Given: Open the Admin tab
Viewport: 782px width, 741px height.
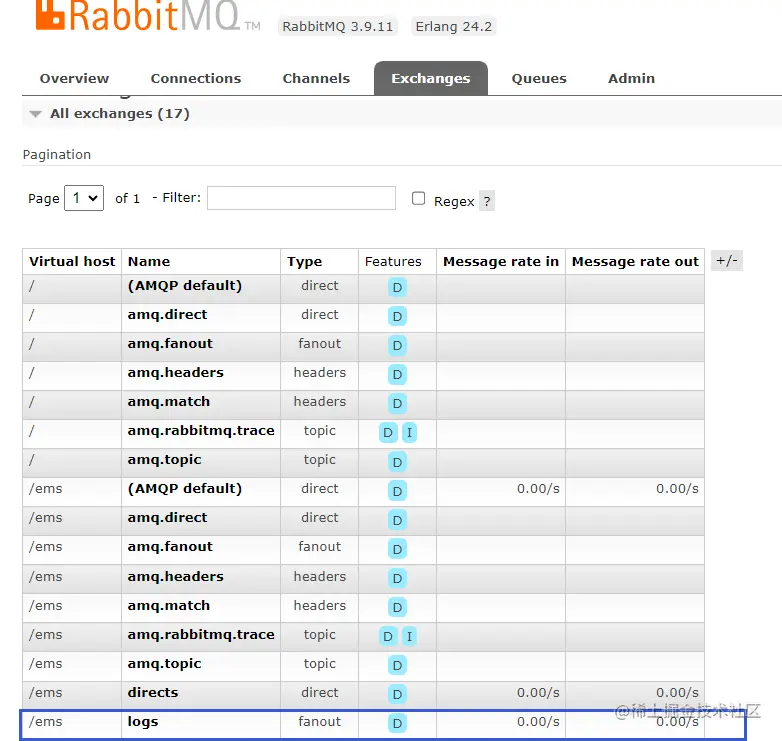Looking at the screenshot, I should [x=631, y=78].
